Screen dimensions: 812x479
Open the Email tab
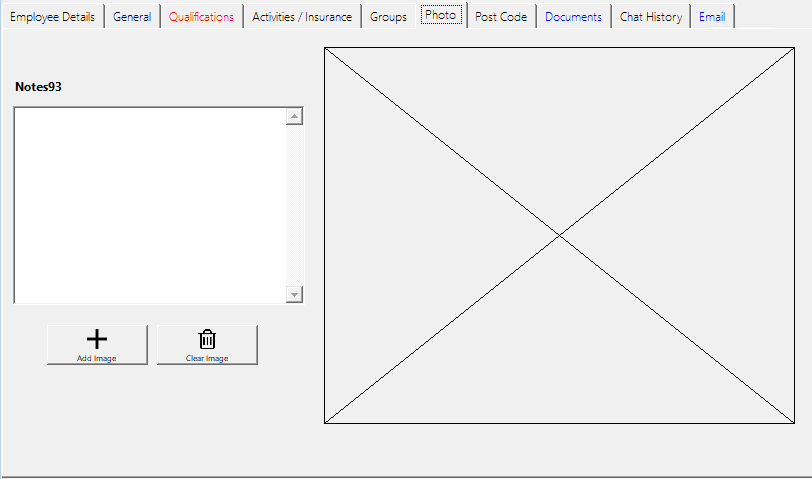712,17
